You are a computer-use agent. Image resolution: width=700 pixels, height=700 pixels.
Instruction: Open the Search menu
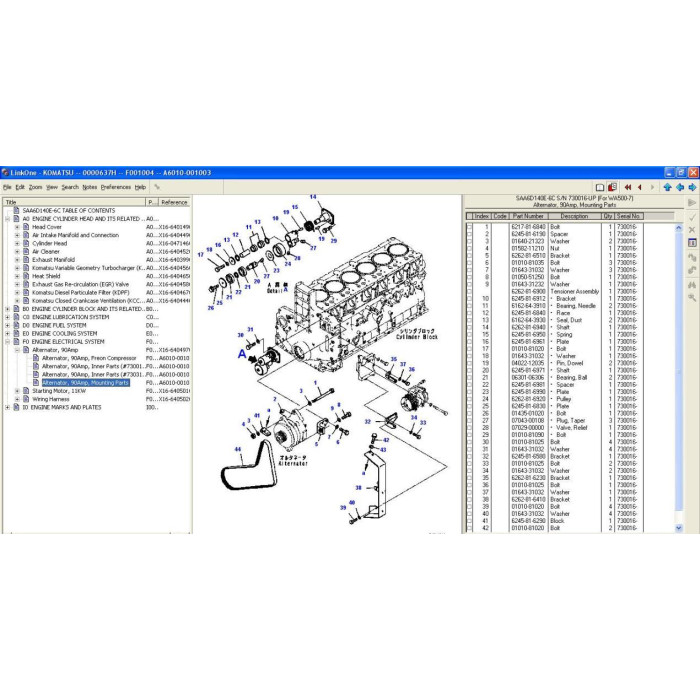70,187
